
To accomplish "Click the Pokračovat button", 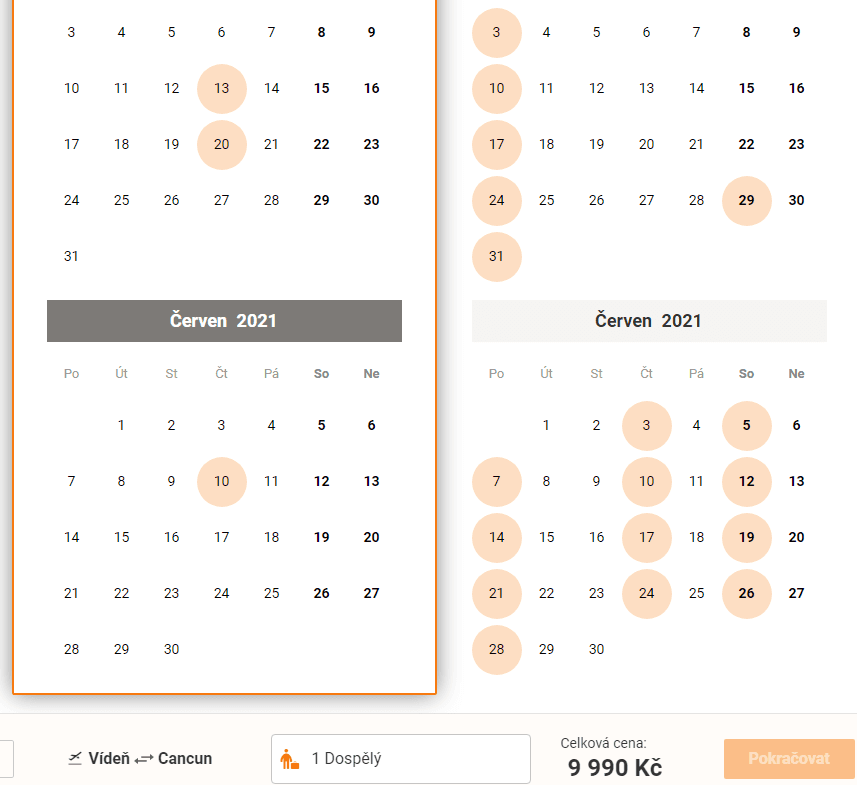I will point(789,759).
